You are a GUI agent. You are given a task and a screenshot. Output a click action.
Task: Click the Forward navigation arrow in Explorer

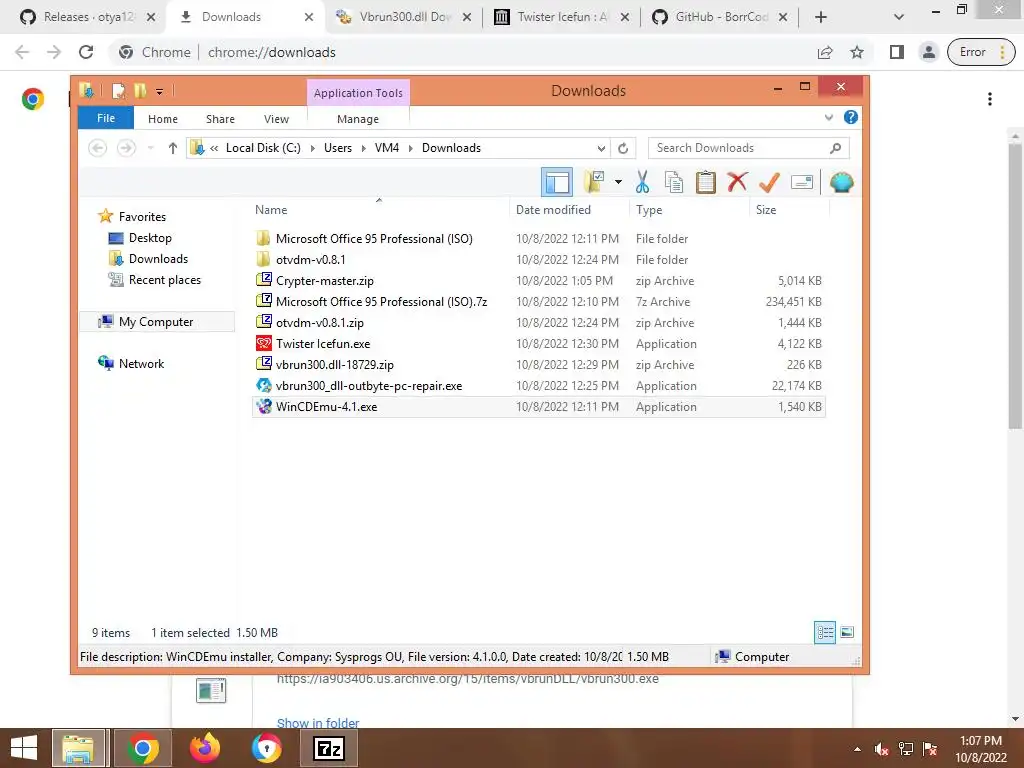(126, 148)
